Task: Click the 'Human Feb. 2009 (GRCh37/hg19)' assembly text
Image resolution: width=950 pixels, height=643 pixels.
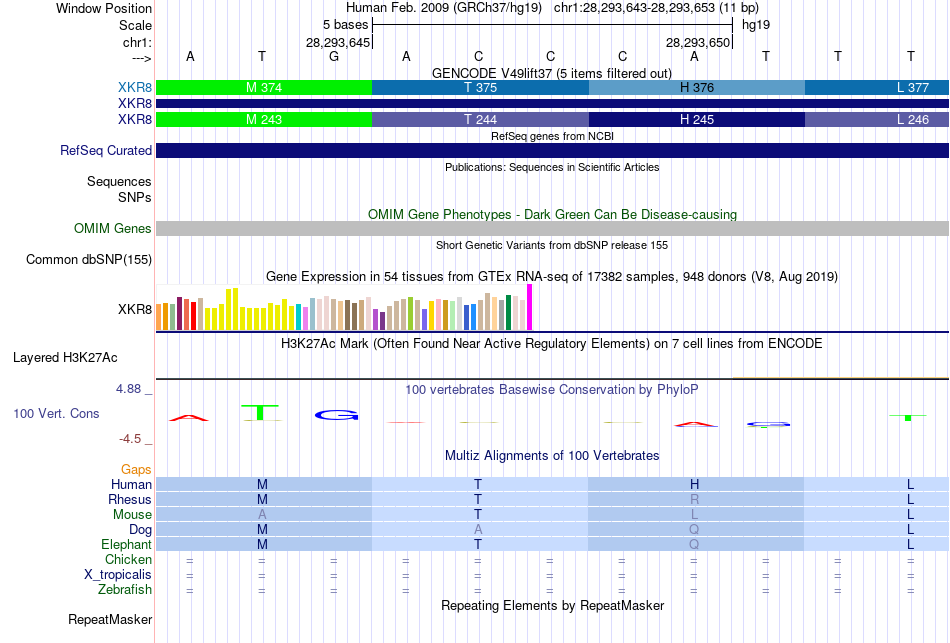Action: [443, 8]
